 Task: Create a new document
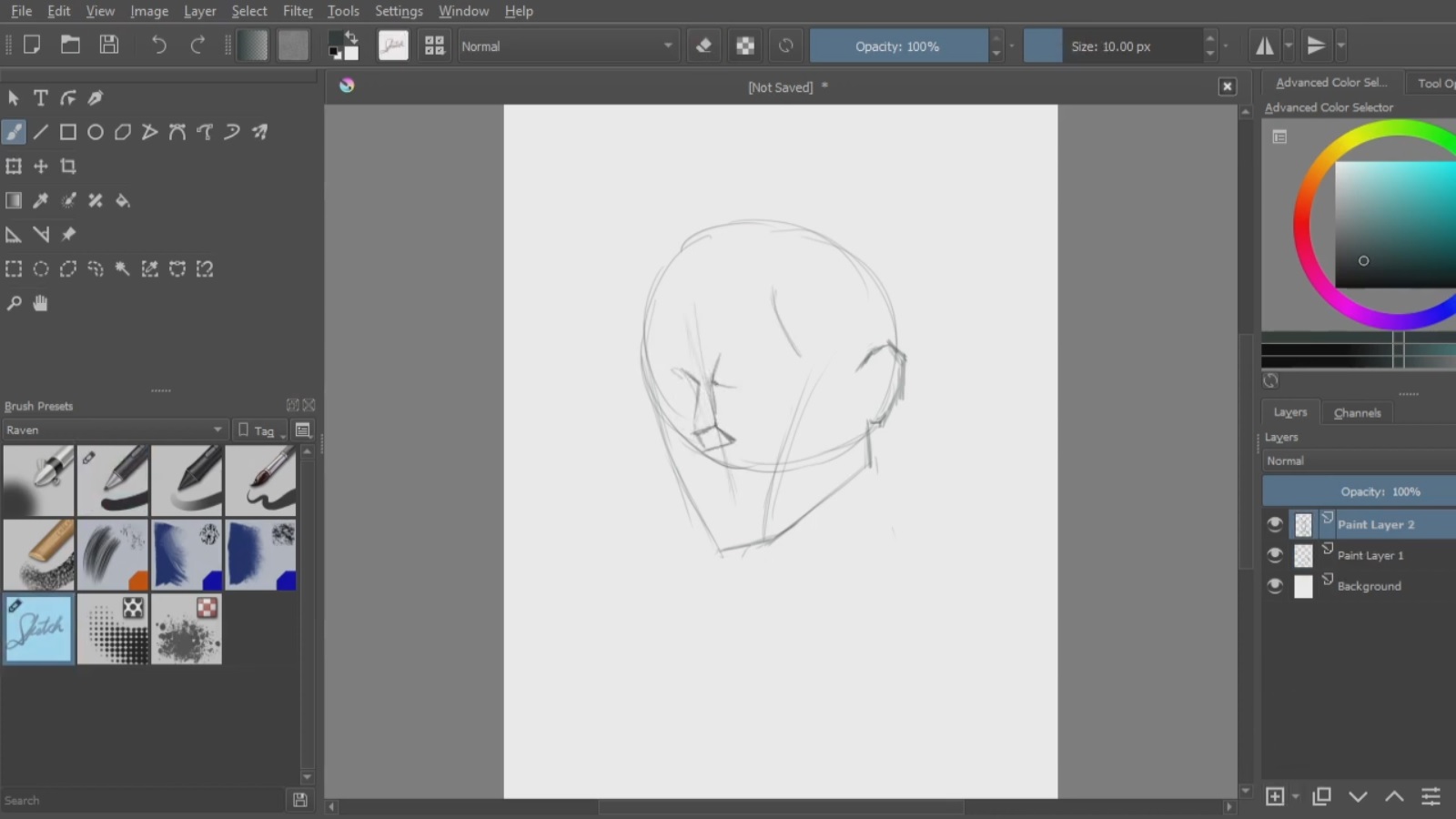[x=32, y=45]
